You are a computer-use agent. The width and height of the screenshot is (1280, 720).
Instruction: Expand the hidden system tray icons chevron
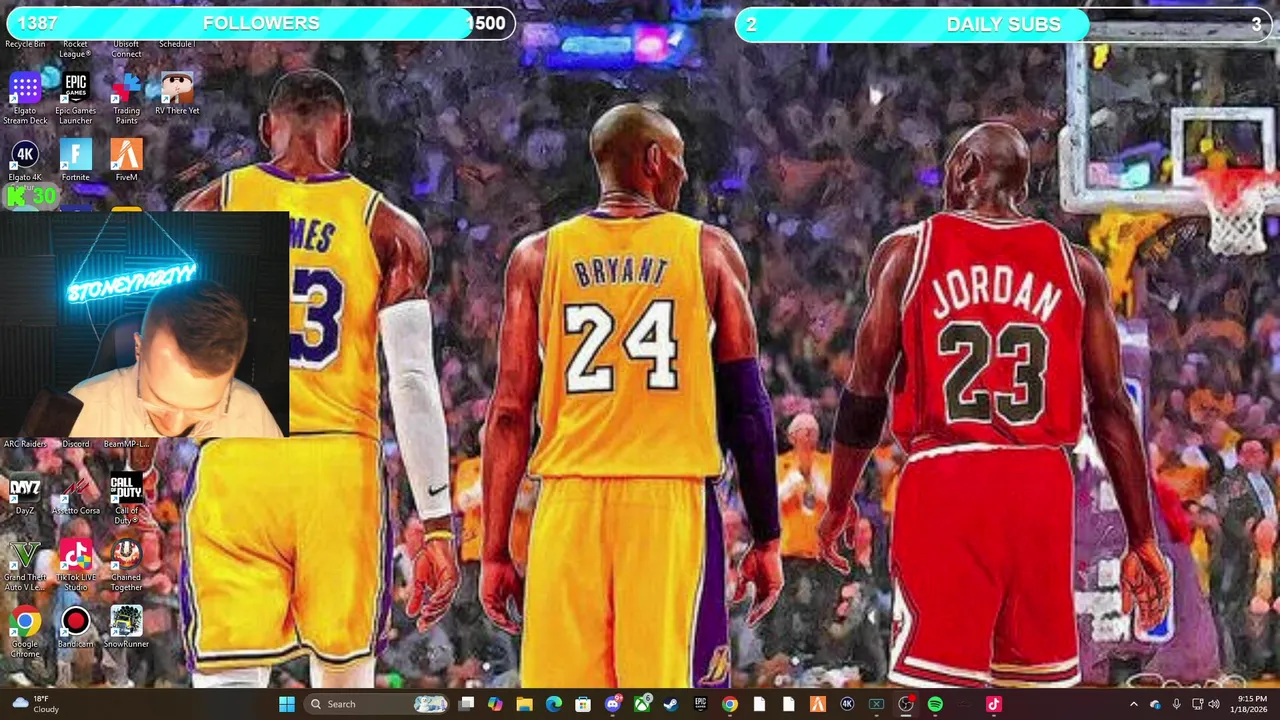point(1133,704)
